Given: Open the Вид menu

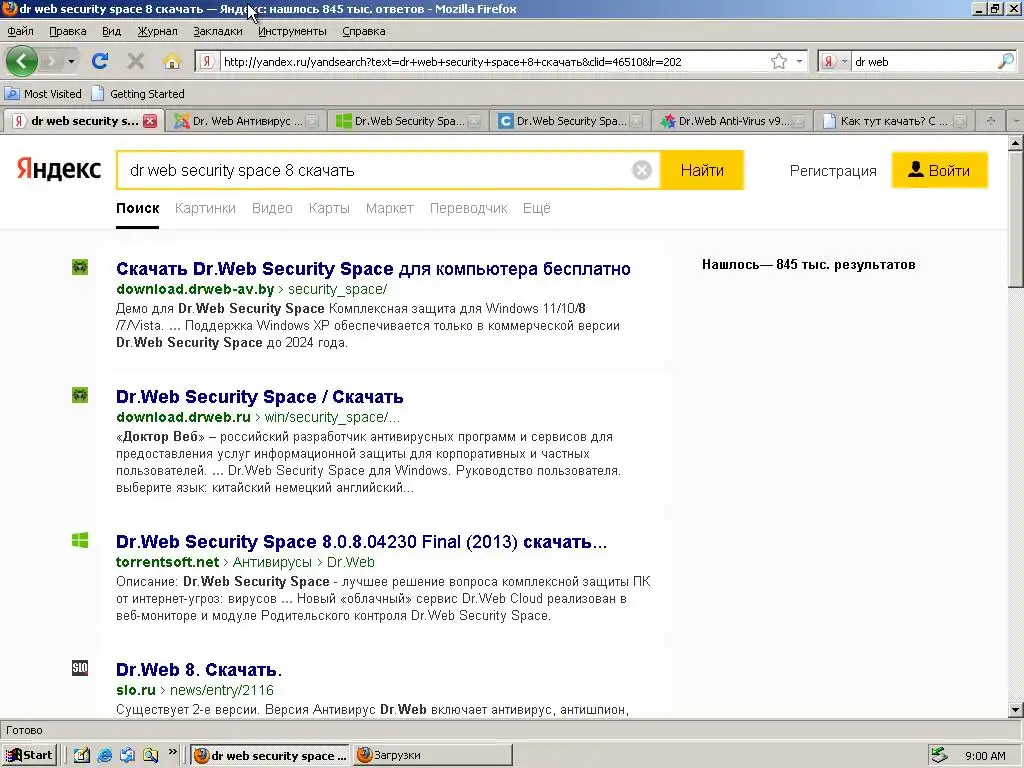Looking at the screenshot, I should (x=112, y=31).
